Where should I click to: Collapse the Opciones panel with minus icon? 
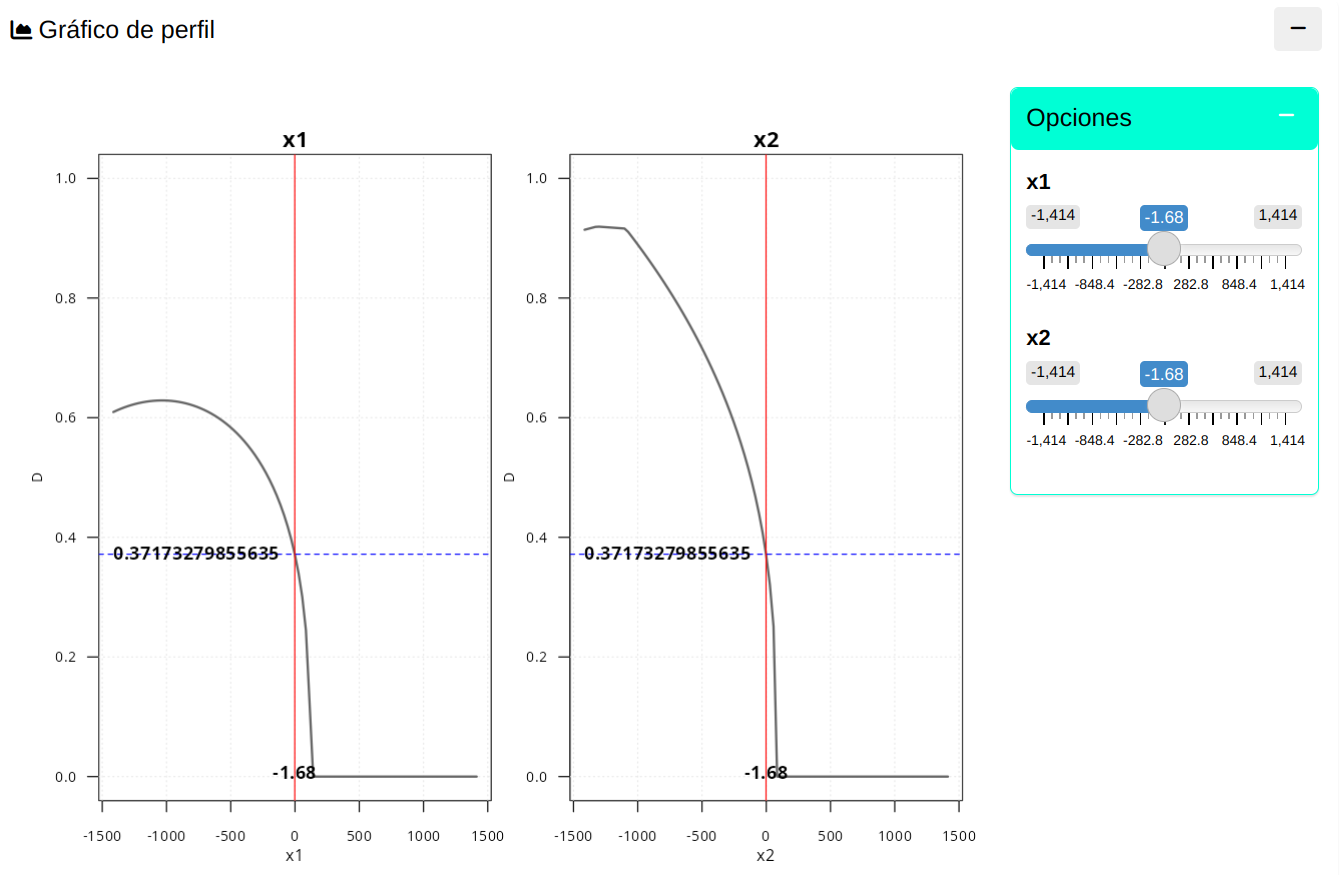tap(1286, 116)
